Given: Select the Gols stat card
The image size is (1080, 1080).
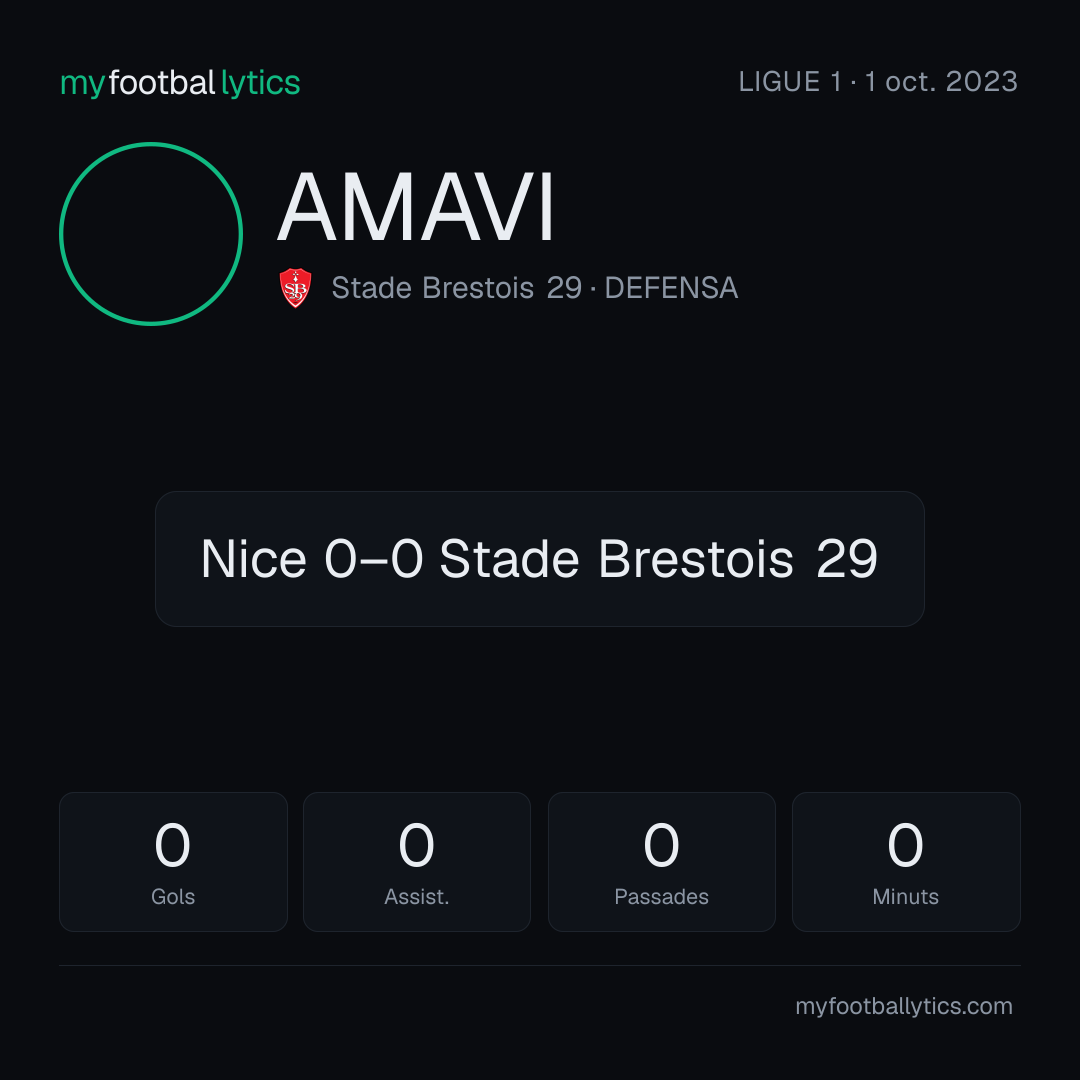Looking at the screenshot, I should point(173,862).
